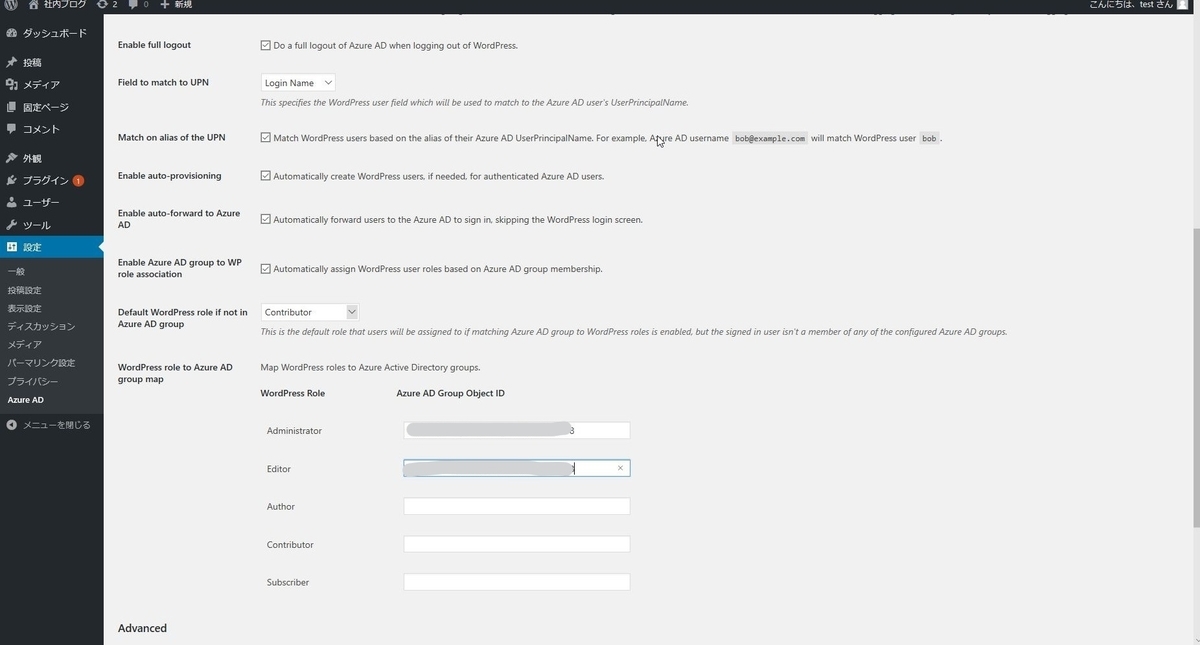Open the Login Name dropdown
Screen dimensions: 1200x645
[x=298, y=83]
